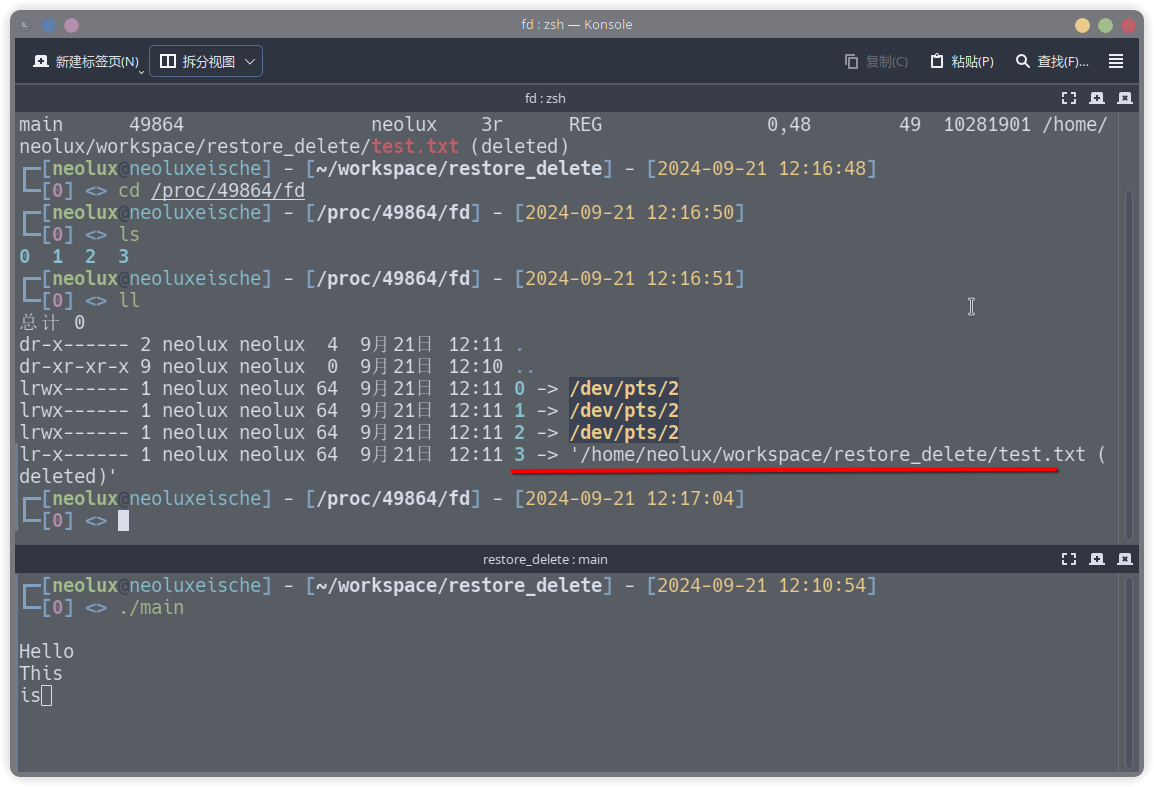This screenshot has width=1154, height=787.
Task: Click the restore_delete : main pane title
Action: 545,560
